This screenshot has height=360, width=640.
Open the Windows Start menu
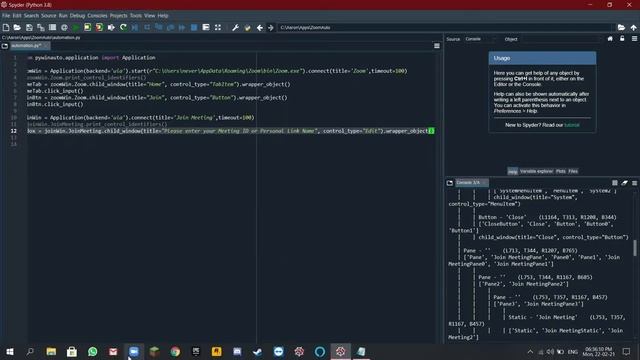coord(10,351)
